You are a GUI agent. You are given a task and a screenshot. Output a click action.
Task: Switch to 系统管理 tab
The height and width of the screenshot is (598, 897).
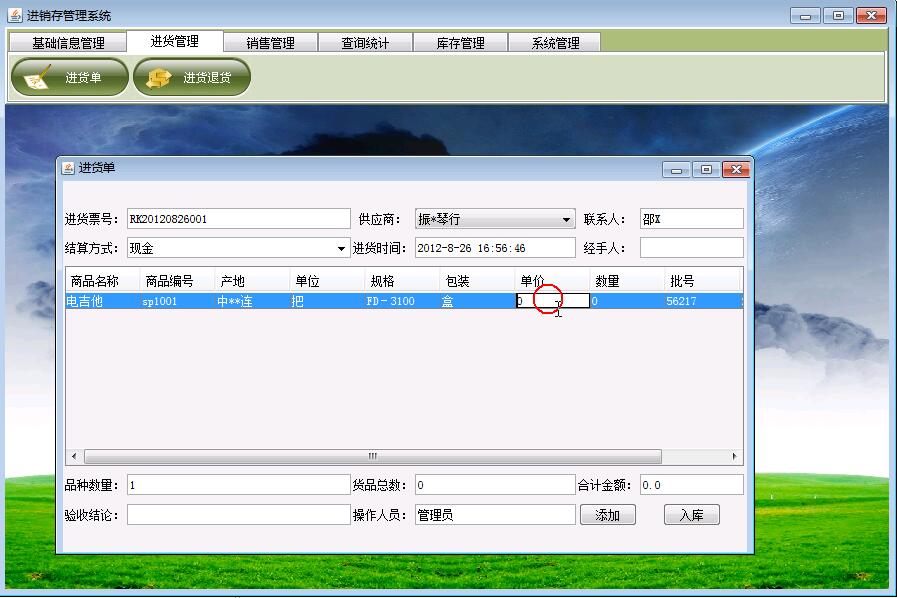[x=555, y=43]
